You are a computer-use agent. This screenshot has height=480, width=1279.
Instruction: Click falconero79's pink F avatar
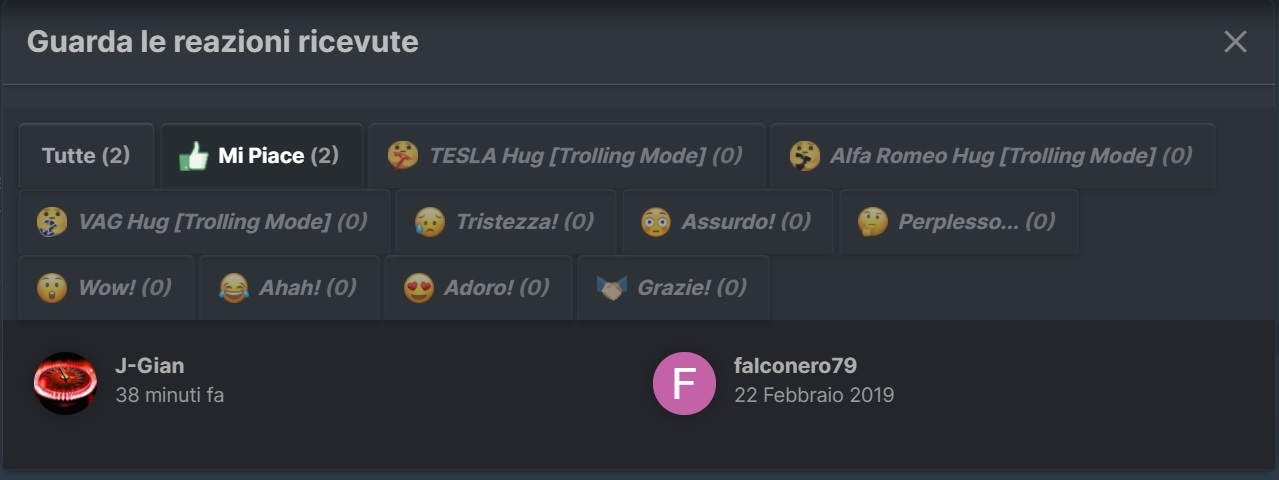(684, 382)
